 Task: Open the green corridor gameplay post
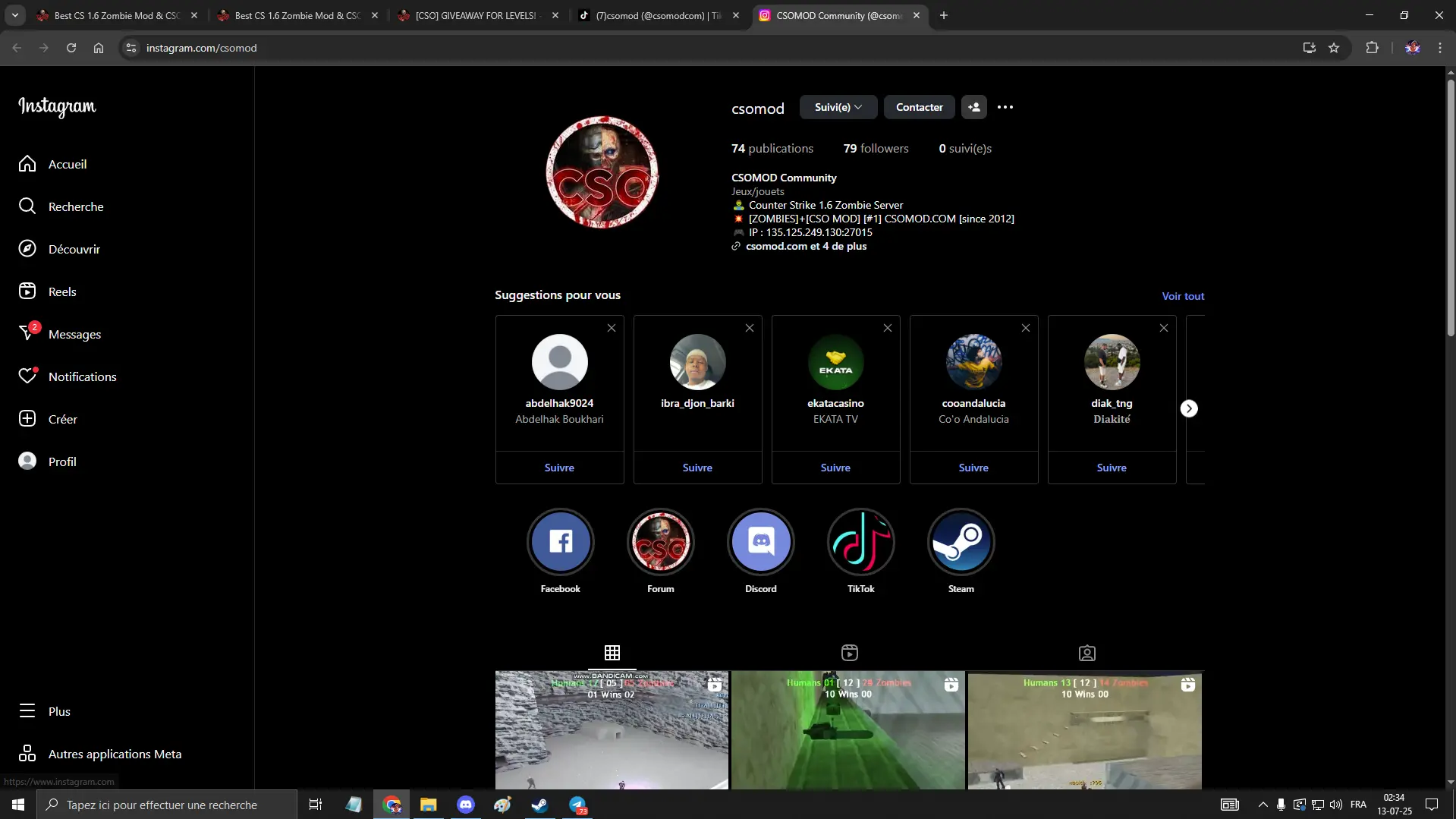pos(847,729)
